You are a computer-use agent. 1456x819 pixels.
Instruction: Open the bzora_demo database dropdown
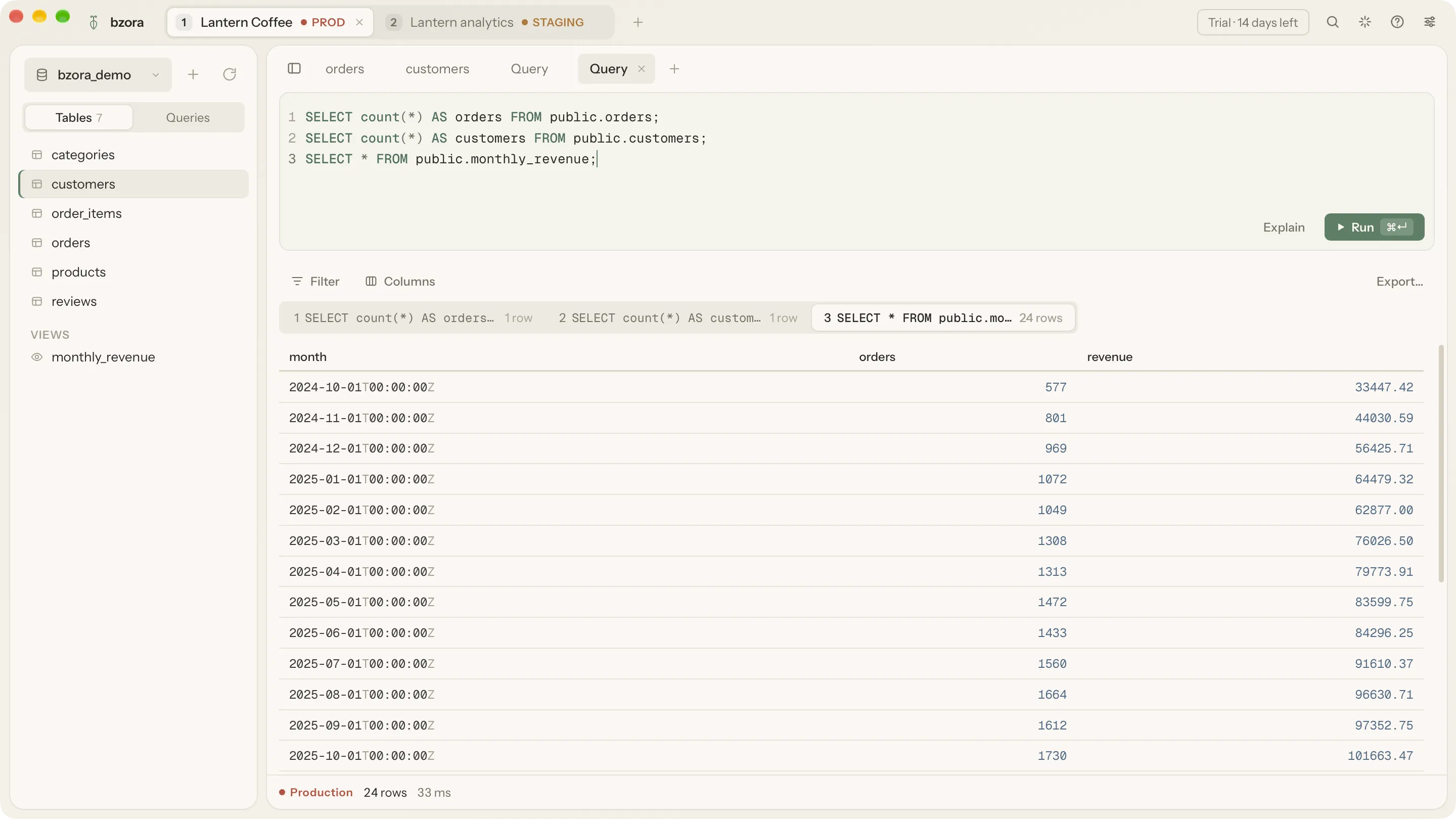[x=98, y=75]
